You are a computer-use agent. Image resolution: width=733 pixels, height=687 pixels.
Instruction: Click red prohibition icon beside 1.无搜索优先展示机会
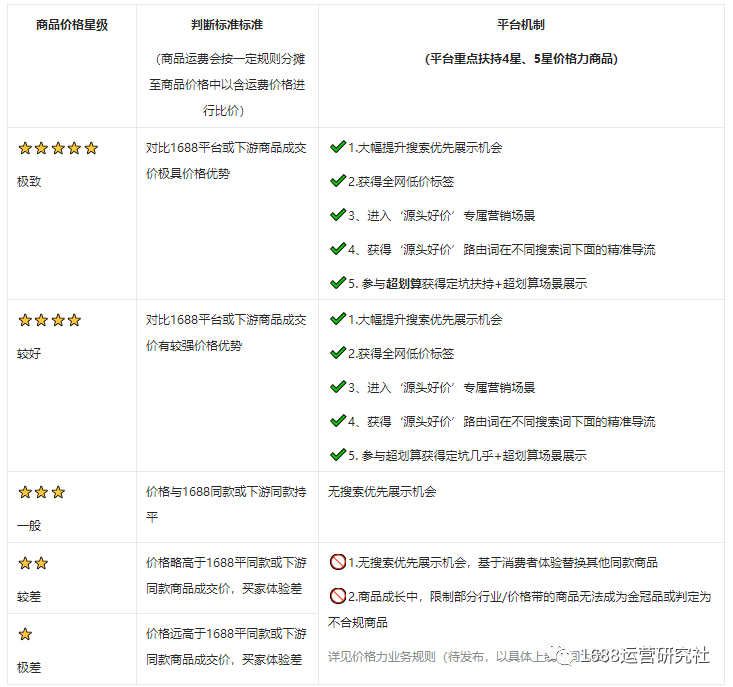(x=338, y=562)
